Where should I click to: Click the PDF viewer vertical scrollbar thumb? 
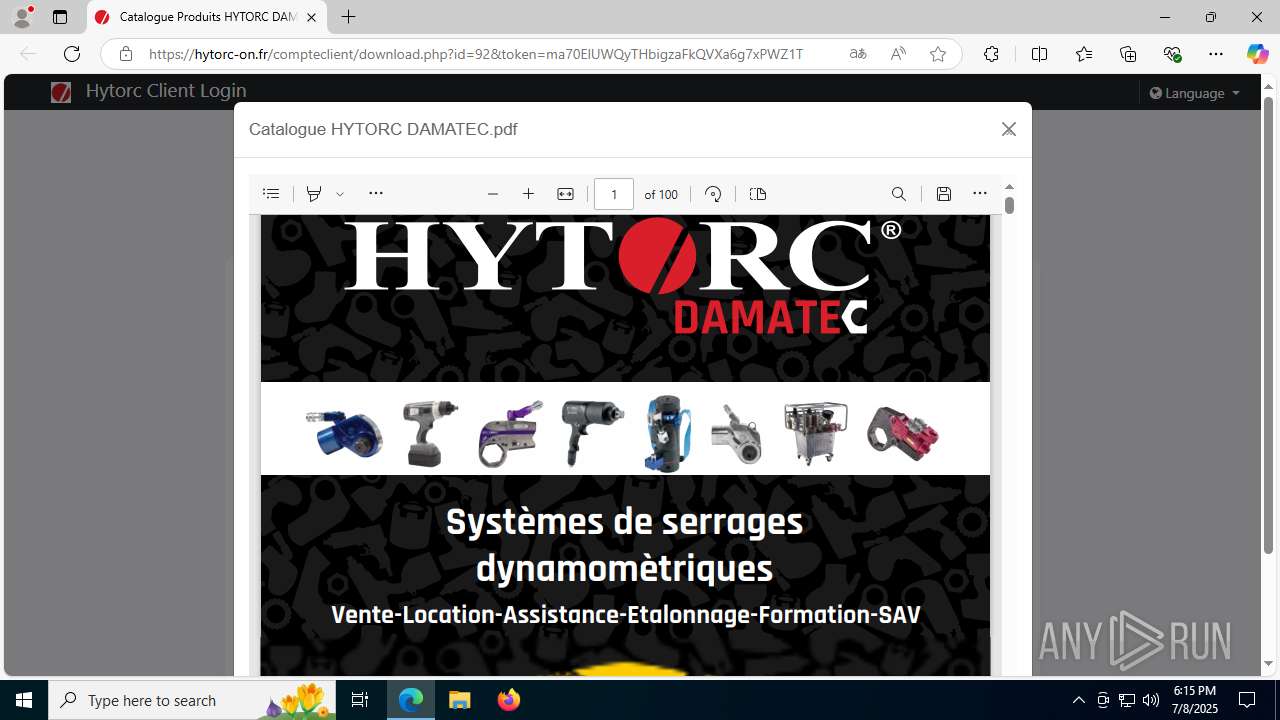1009,205
